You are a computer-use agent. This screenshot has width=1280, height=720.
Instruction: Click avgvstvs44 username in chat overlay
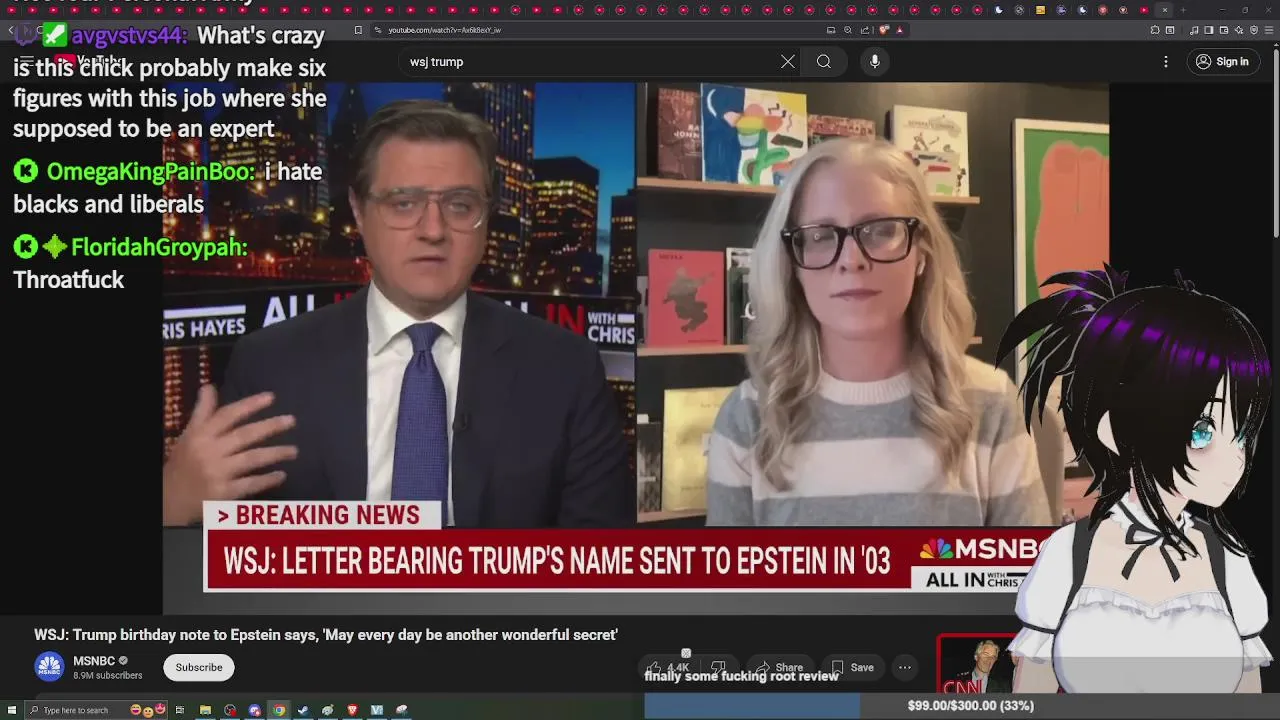tap(128, 36)
